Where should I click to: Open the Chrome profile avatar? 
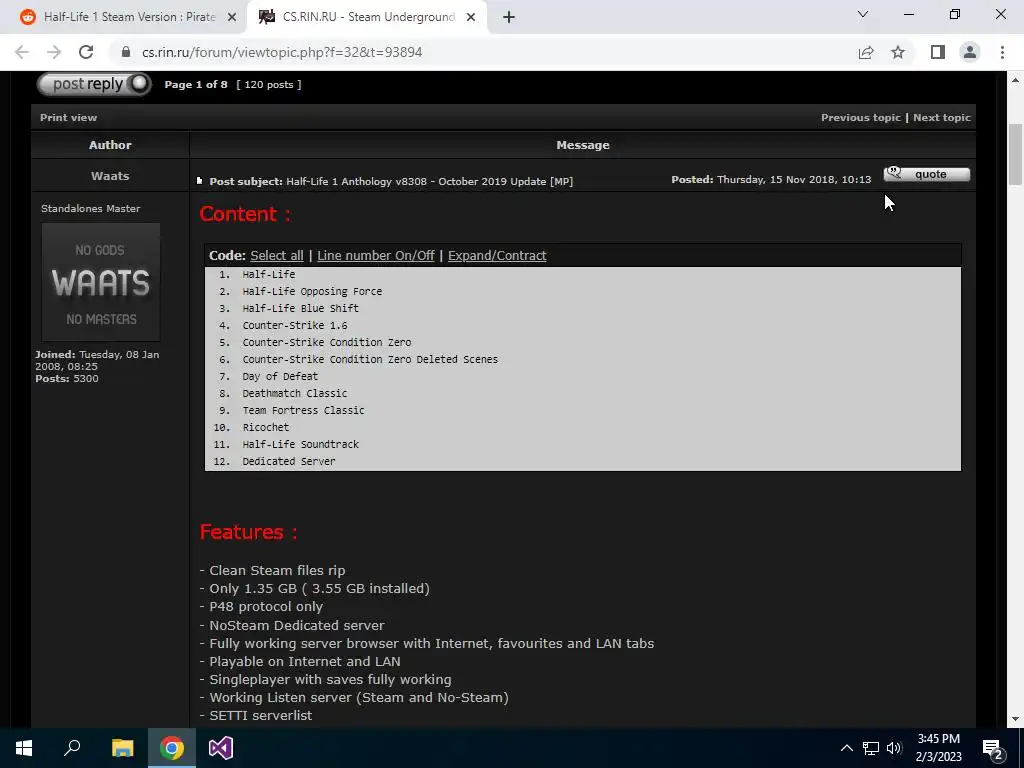pos(970,52)
